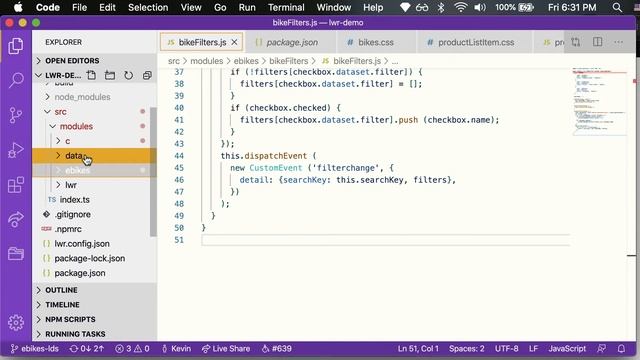
Task: Open Source Control view in activity bar
Action: (16, 115)
